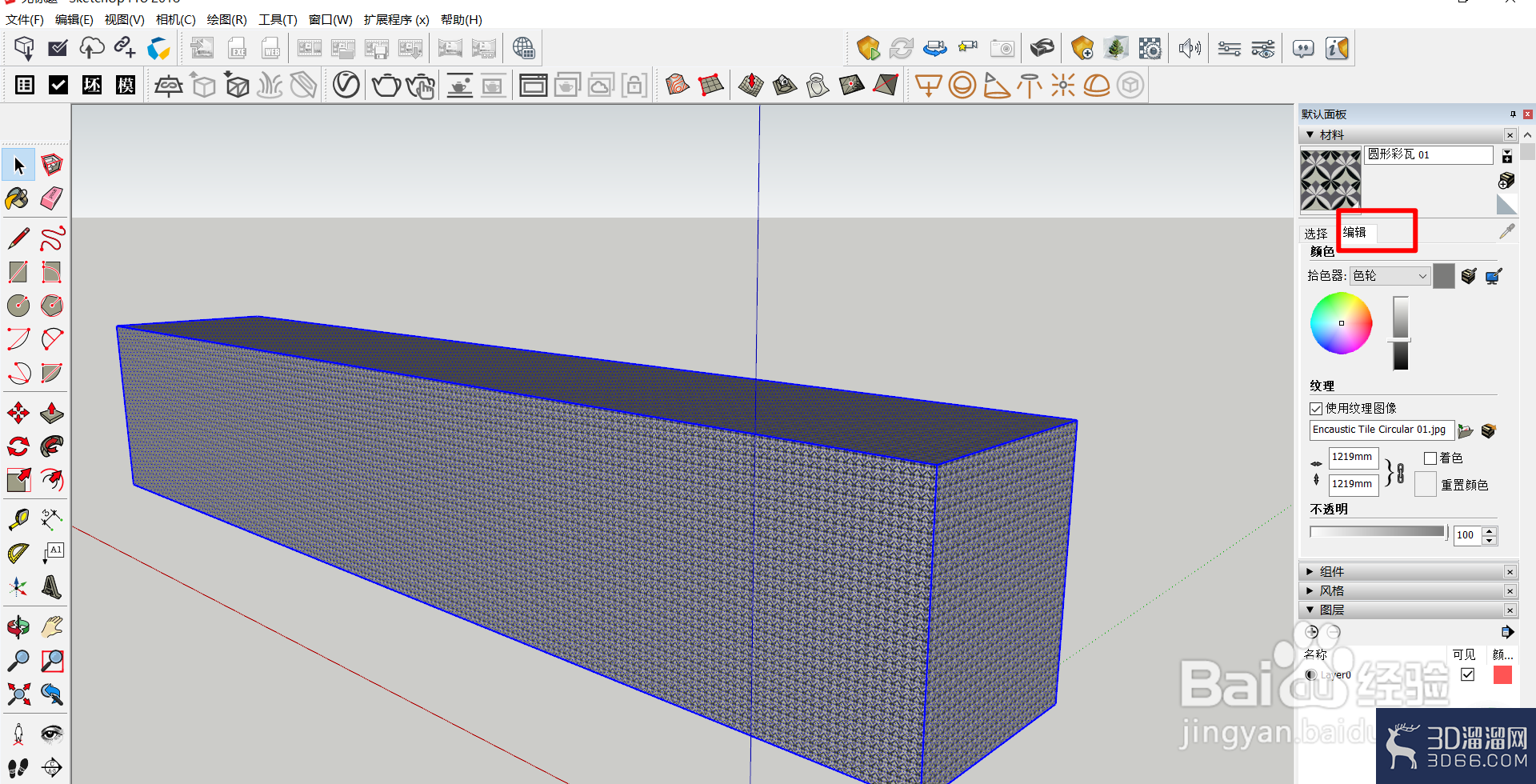Toggle the use texture image checkbox

pos(1316,409)
